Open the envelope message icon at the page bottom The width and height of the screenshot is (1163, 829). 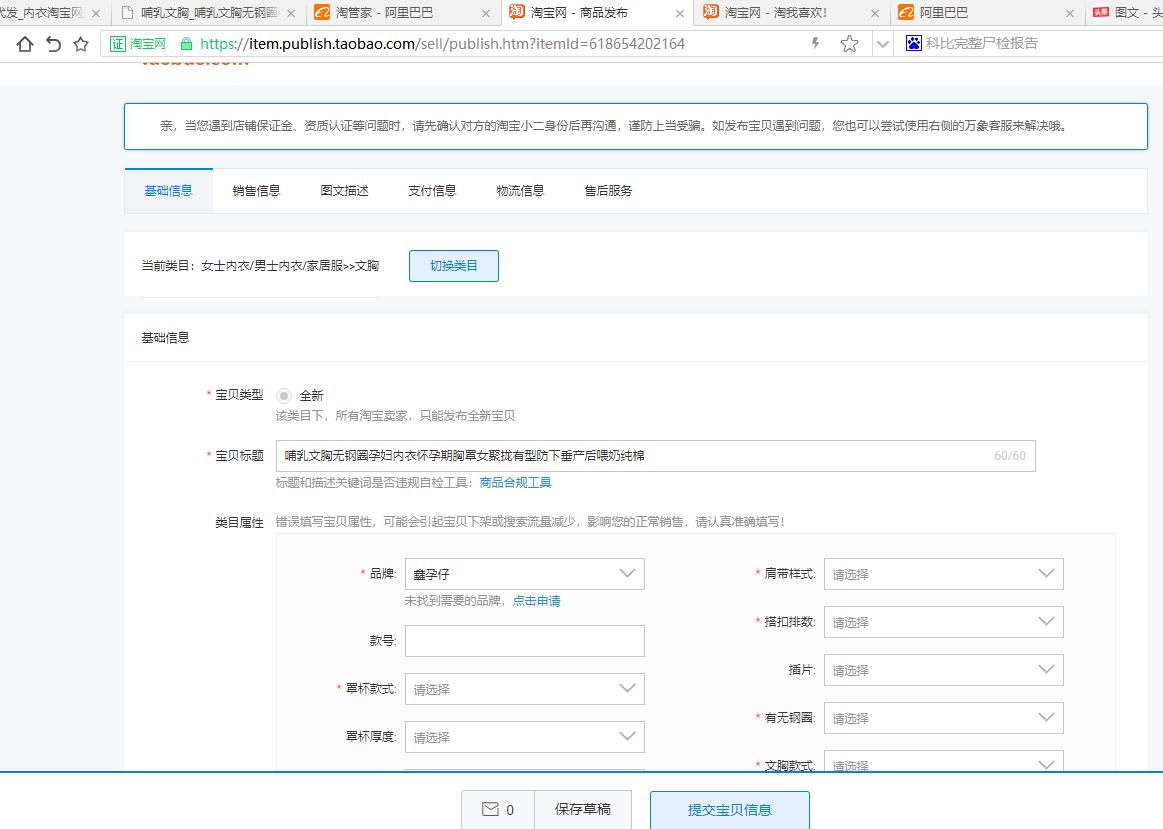[x=487, y=810]
